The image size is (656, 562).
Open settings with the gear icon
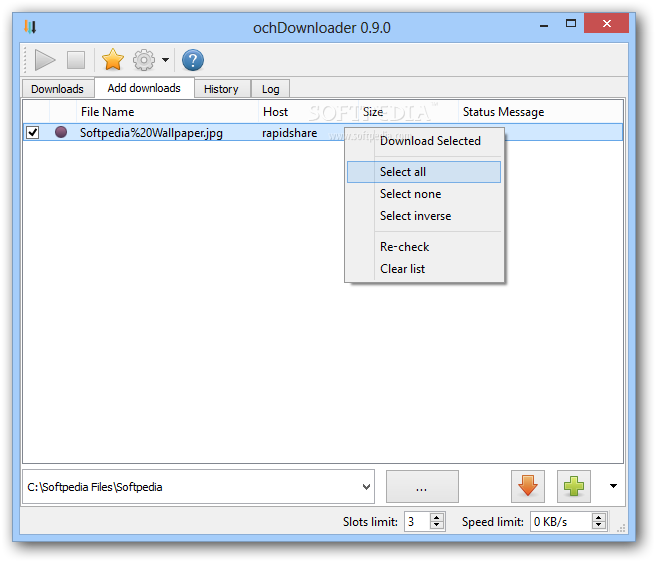[x=144, y=60]
